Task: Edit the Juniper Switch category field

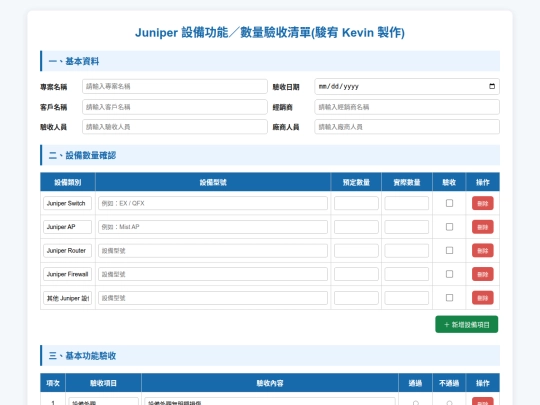Action: tap(68, 203)
